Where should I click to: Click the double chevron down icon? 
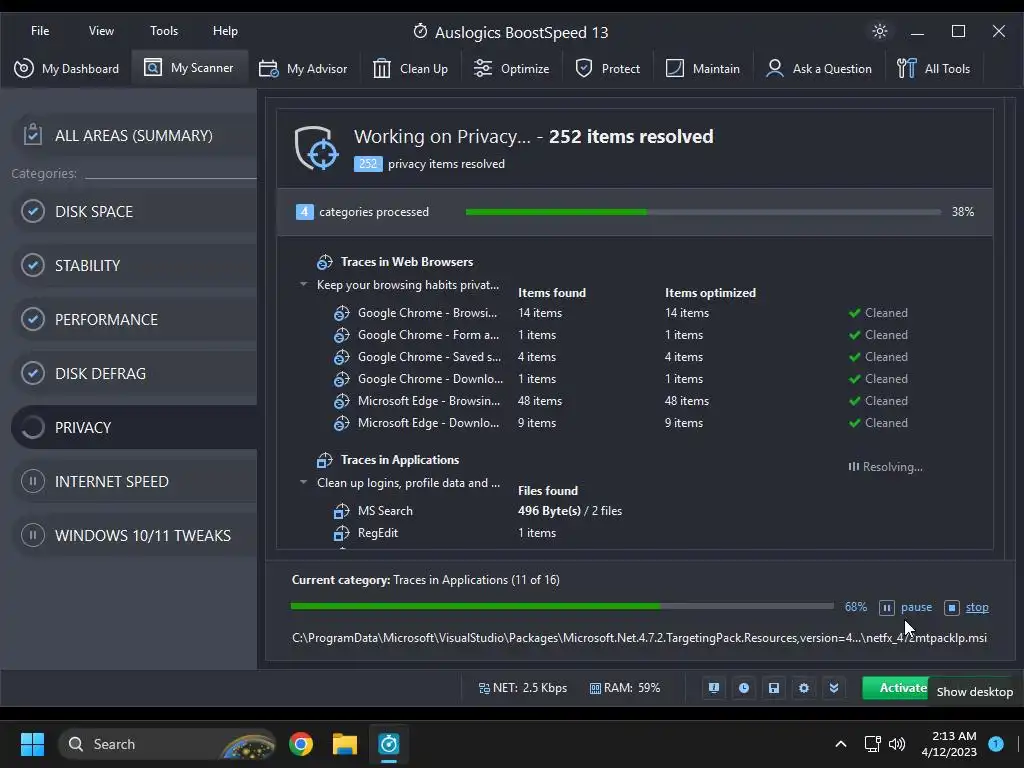point(834,688)
